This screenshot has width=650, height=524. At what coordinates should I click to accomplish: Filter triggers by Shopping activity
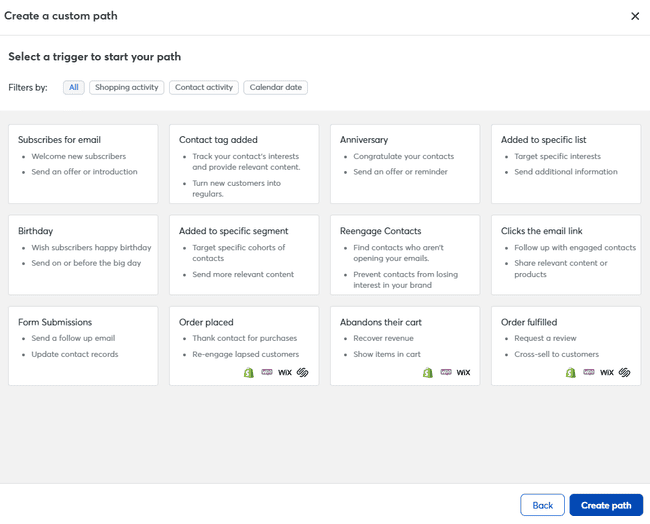click(x=127, y=88)
